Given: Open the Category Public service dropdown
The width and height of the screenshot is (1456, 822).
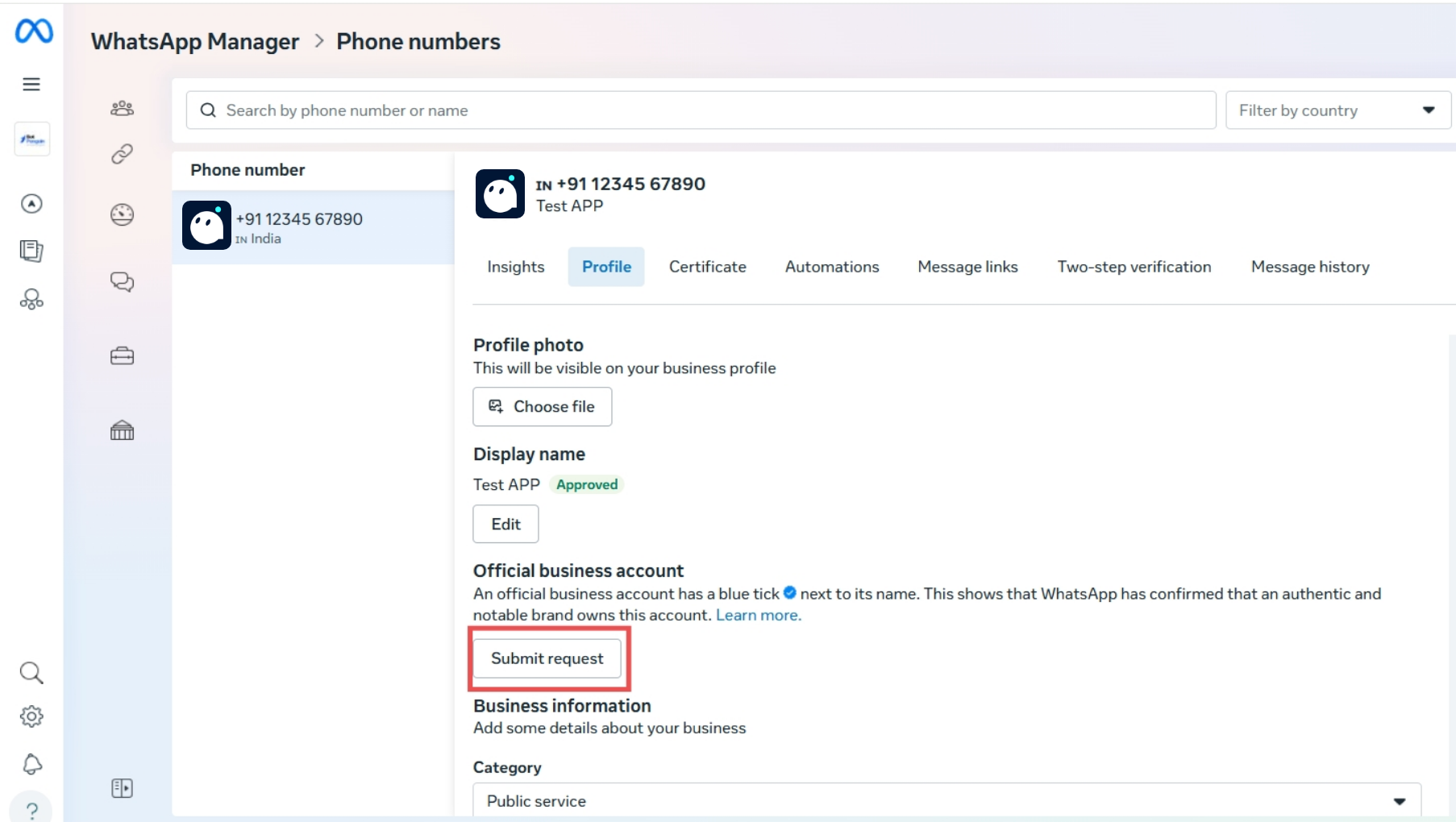Looking at the screenshot, I should [x=947, y=801].
